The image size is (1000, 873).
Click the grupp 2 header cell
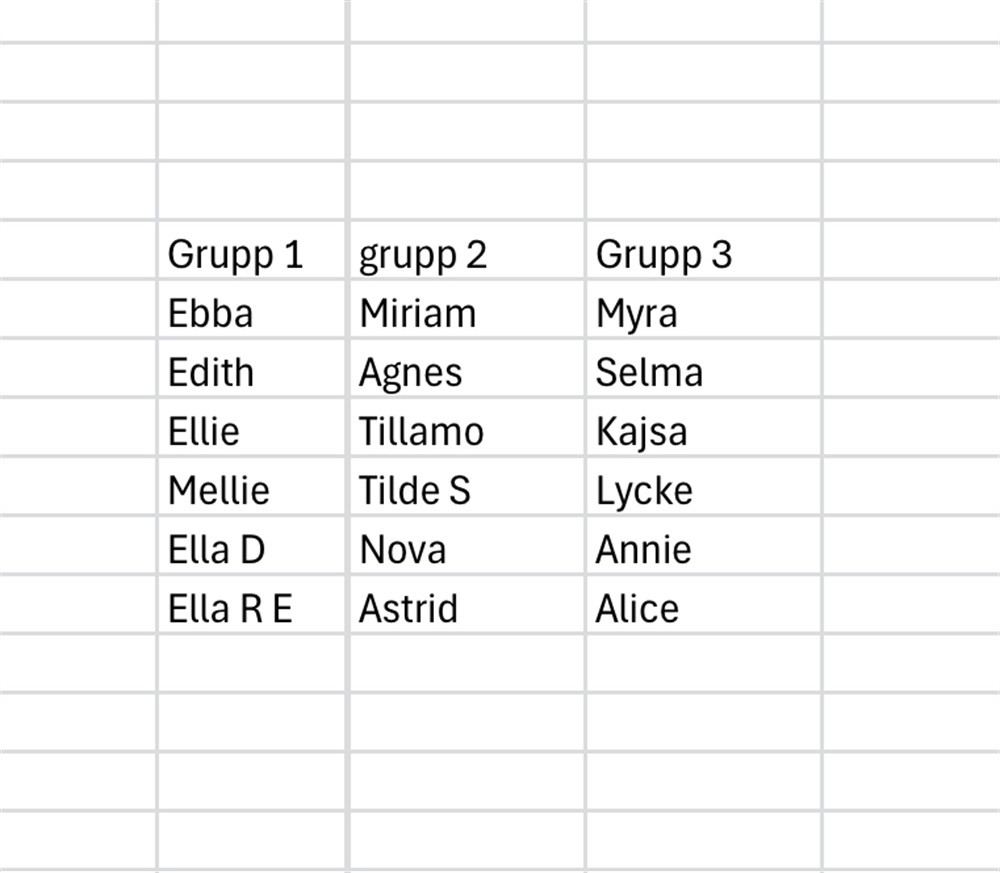[x=423, y=255]
